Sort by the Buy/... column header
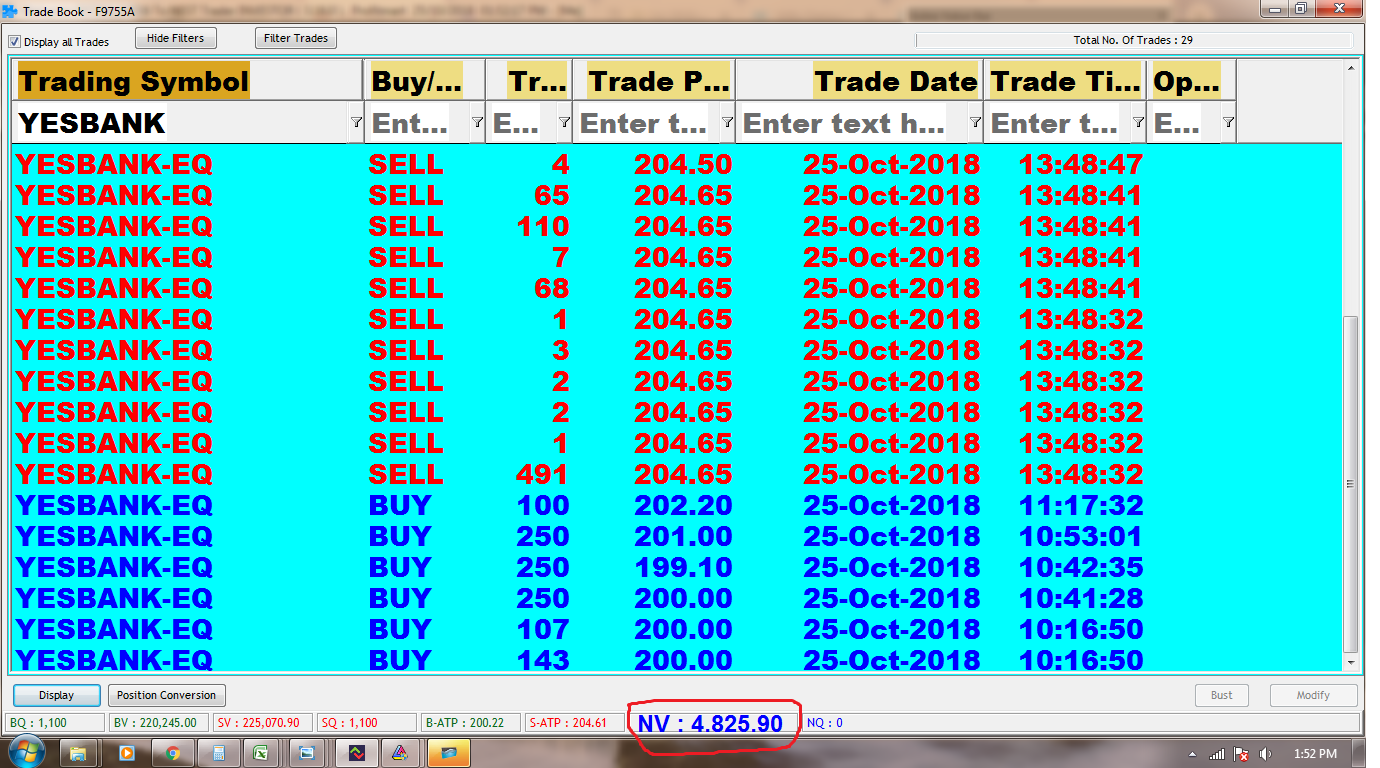 [x=424, y=81]
